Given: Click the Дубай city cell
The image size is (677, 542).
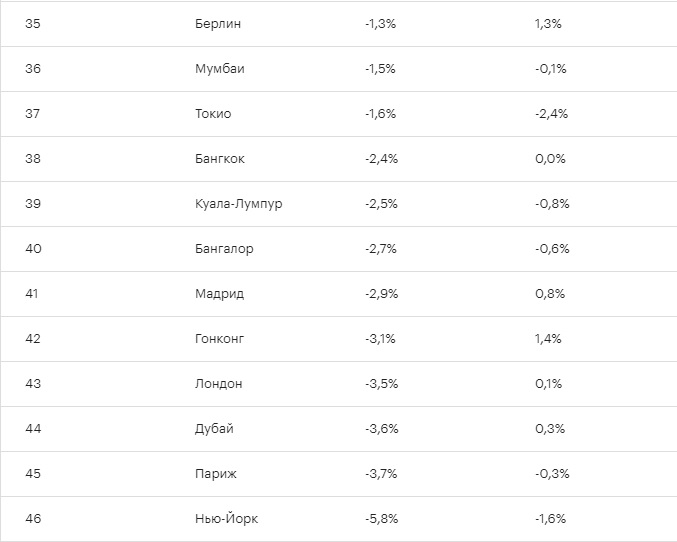Looking at the screenshot, I should point(214,429).
